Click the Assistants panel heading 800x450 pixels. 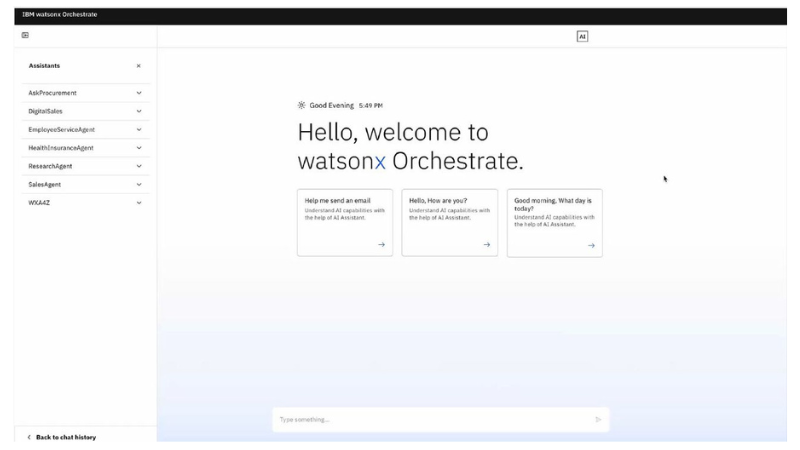(44, 66)
